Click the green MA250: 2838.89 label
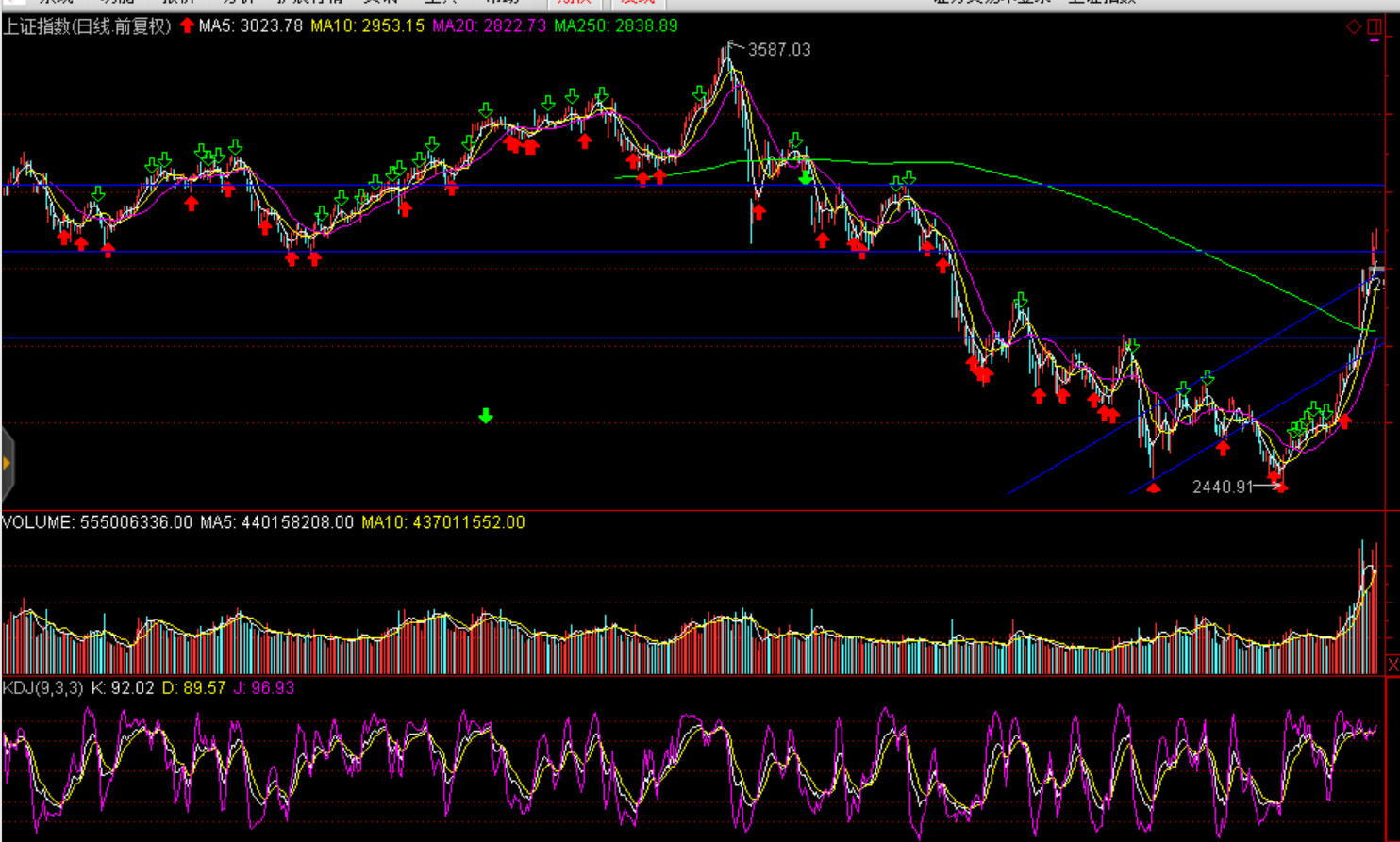Viewport: 1400px width, 842px height. (615, 25)
